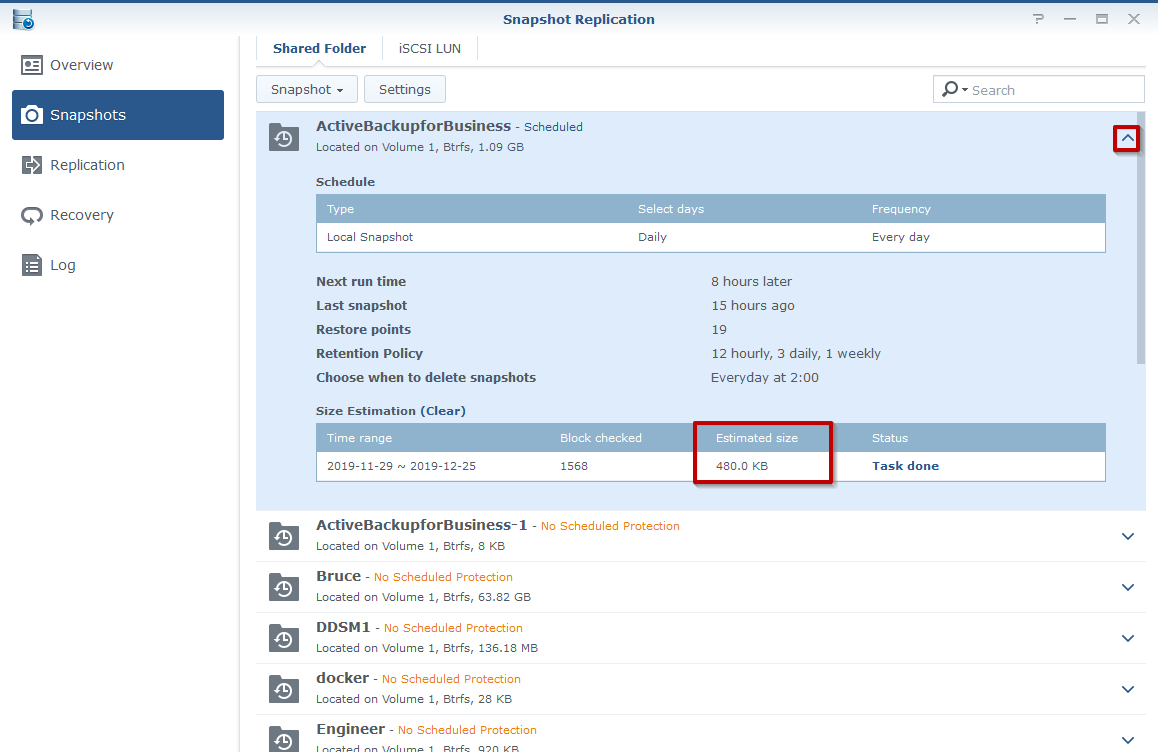This screenshot has width=1158, height=752.
Task: Click the Bruce shared folder icon
Action: [x=284, y=587]
